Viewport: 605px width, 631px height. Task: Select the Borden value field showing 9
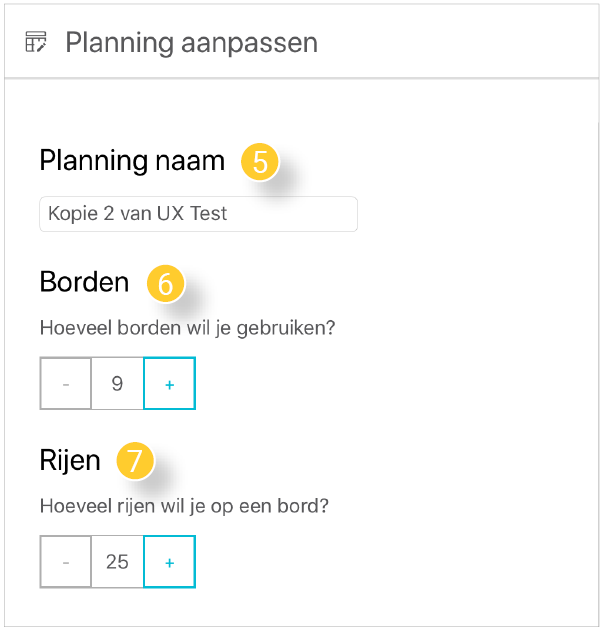pos(117,384)
